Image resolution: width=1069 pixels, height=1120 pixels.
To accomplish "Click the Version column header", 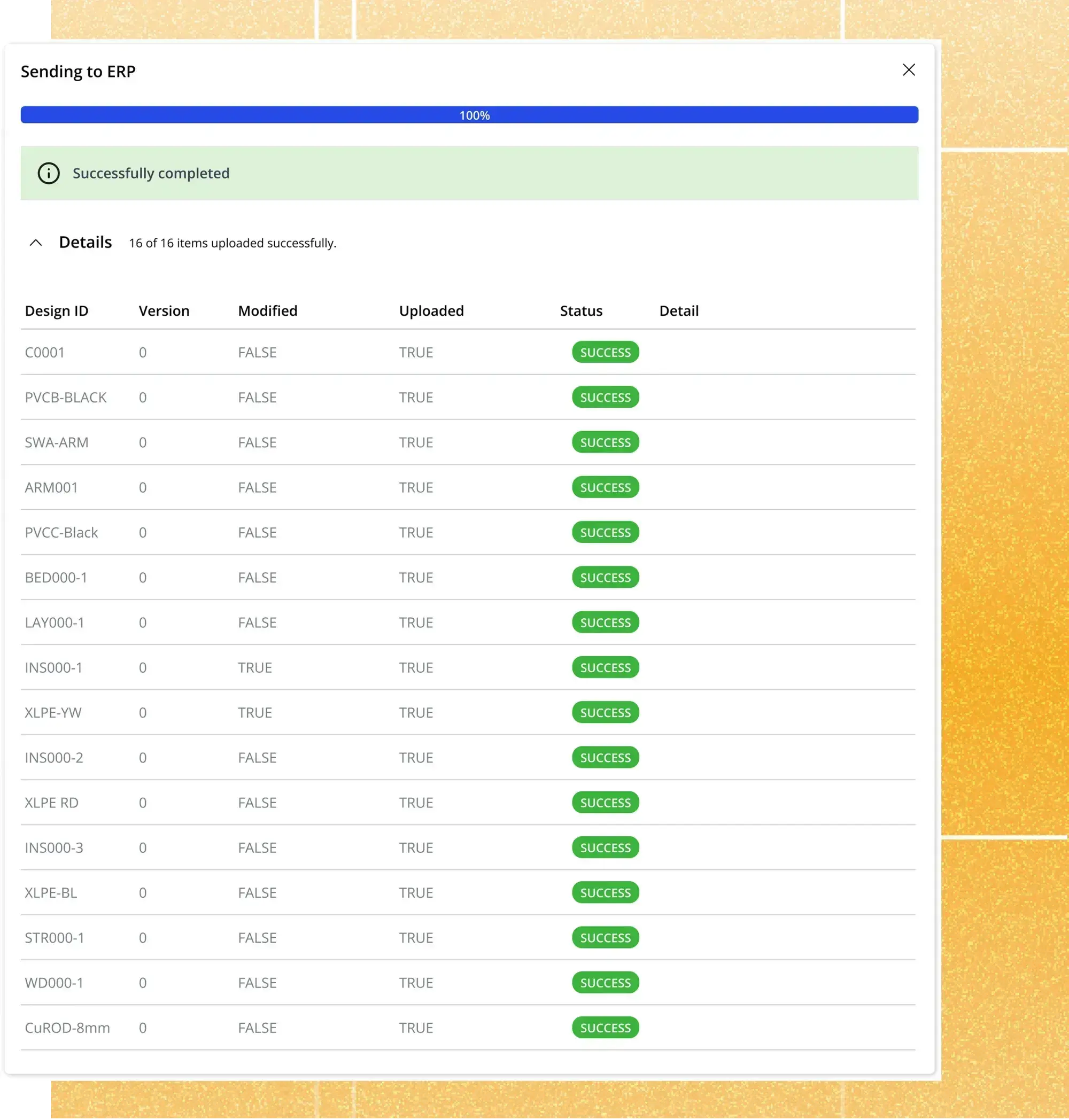I will [164, 311].
